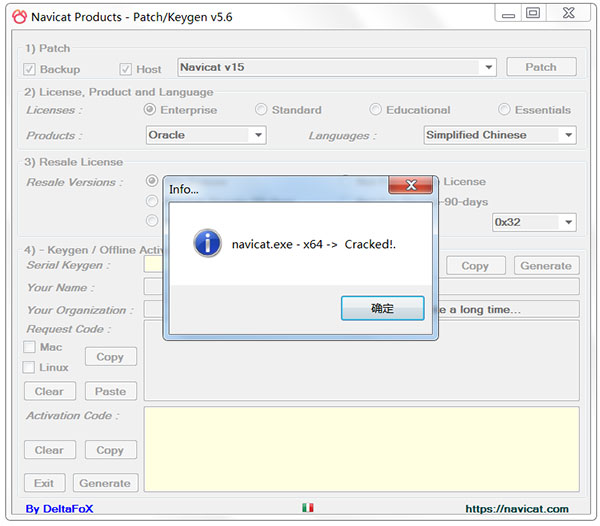Click the bottom Generate button

tap(105, 483)
